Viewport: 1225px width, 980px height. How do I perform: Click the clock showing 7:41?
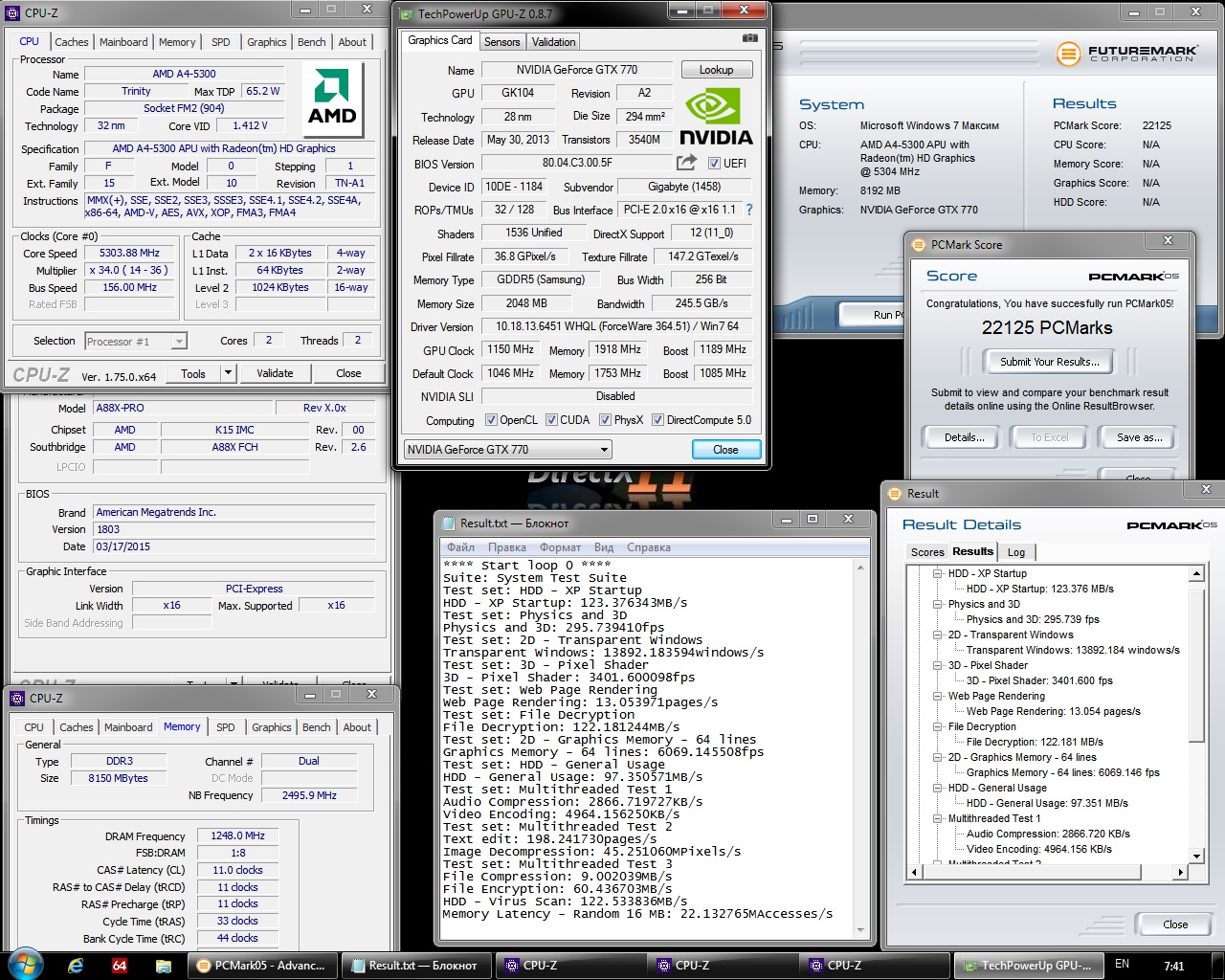point(1174,966)
